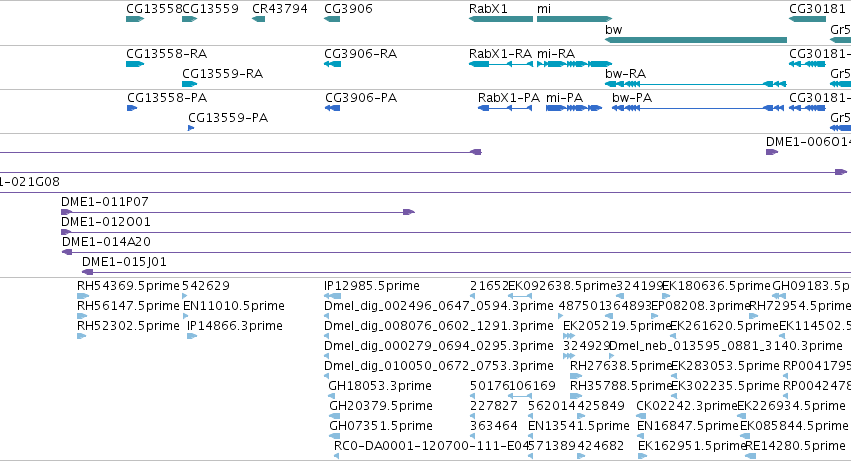Viewport: 851px width, 461px height.
Task: Open the IP12985.5prime EST label
Action: coord(372,286)
